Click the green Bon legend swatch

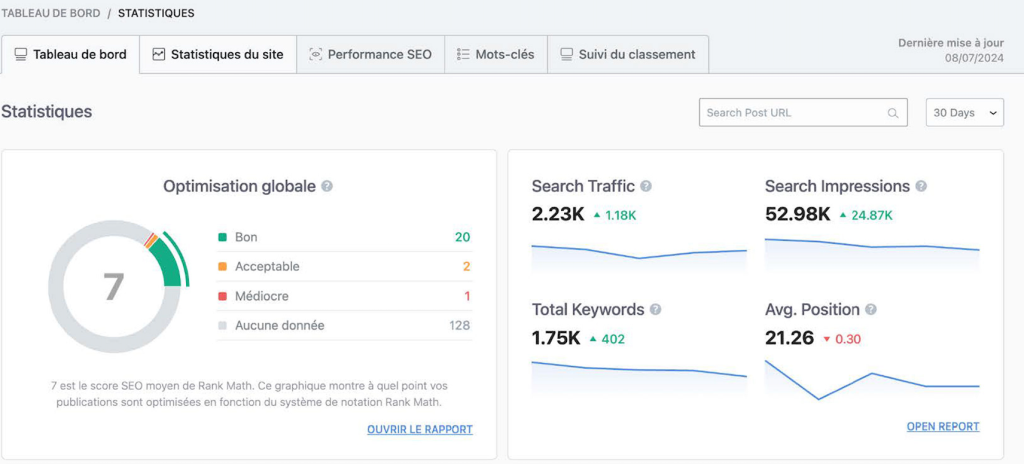click(x=222, y=237)
